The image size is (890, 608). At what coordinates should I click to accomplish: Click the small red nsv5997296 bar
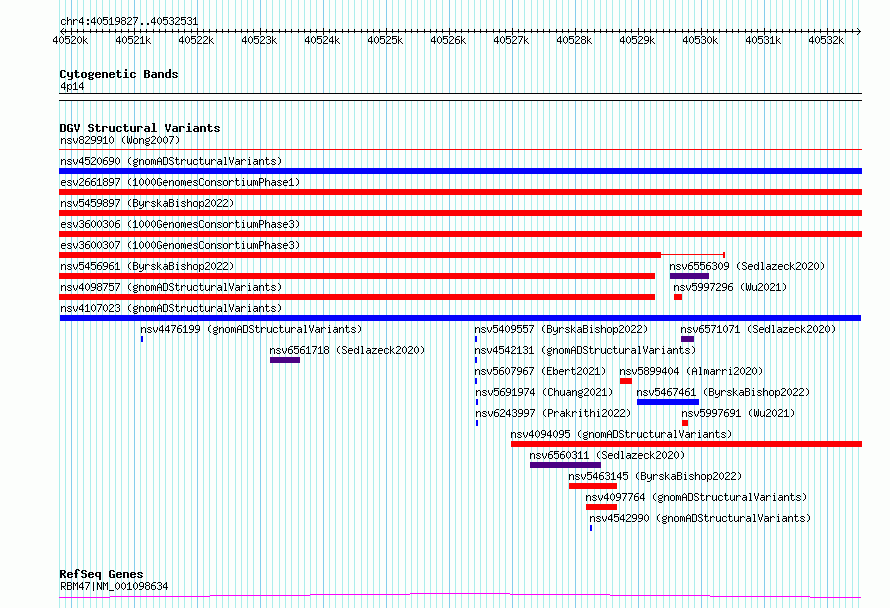pyautogui.click(x=678, y=297)
